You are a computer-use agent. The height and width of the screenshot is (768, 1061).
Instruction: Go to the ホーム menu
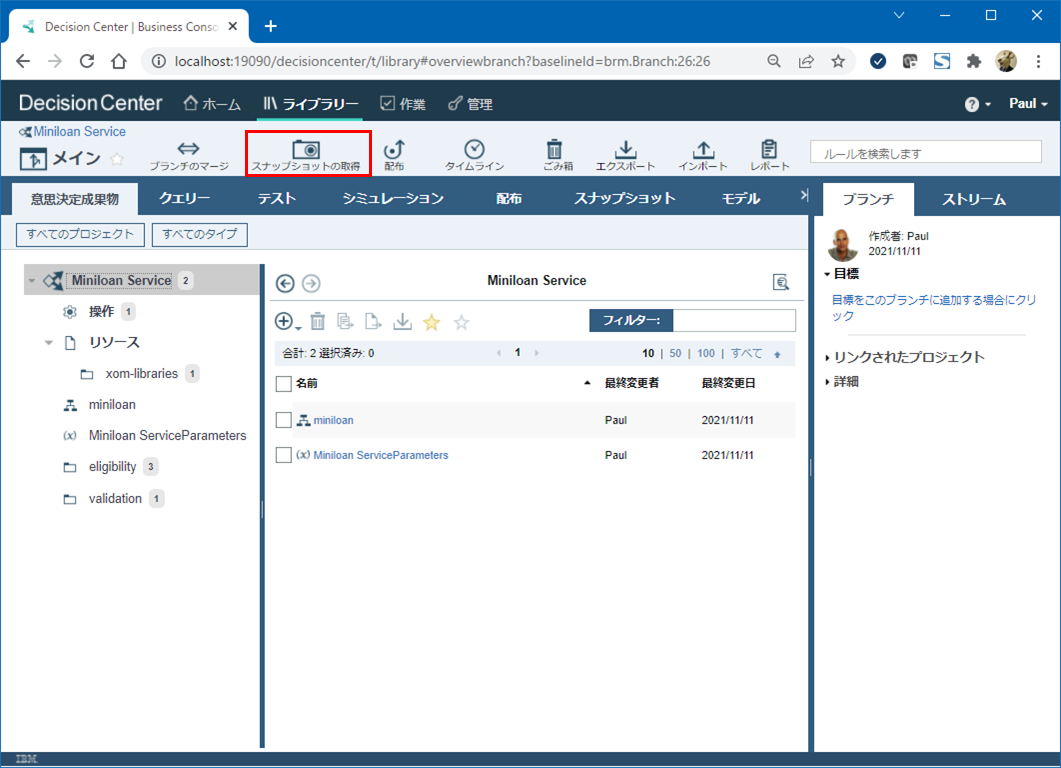212,104
